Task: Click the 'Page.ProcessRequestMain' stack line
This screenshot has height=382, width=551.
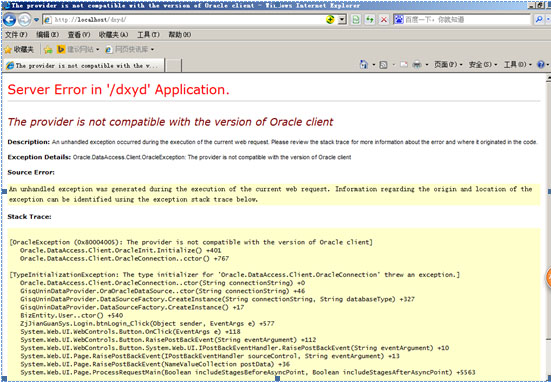Action: 248,372
